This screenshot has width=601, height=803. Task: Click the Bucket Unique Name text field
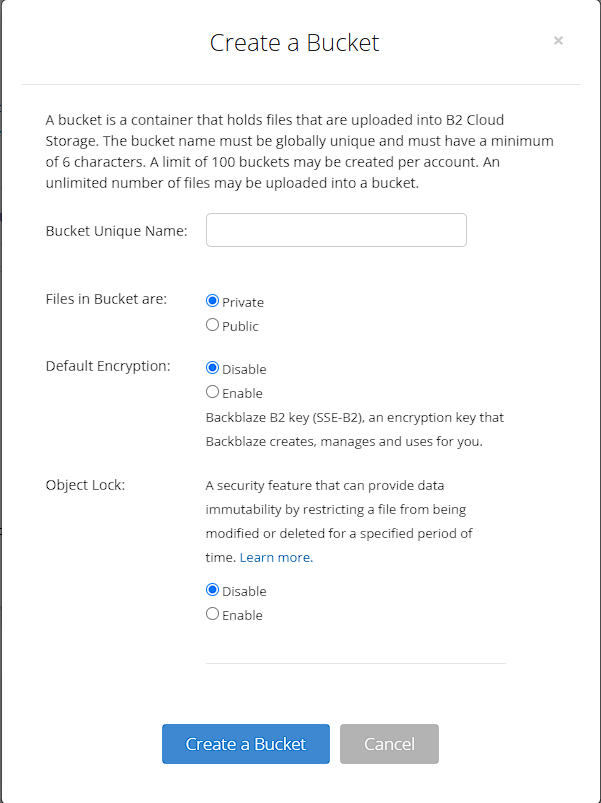[336, 230]
